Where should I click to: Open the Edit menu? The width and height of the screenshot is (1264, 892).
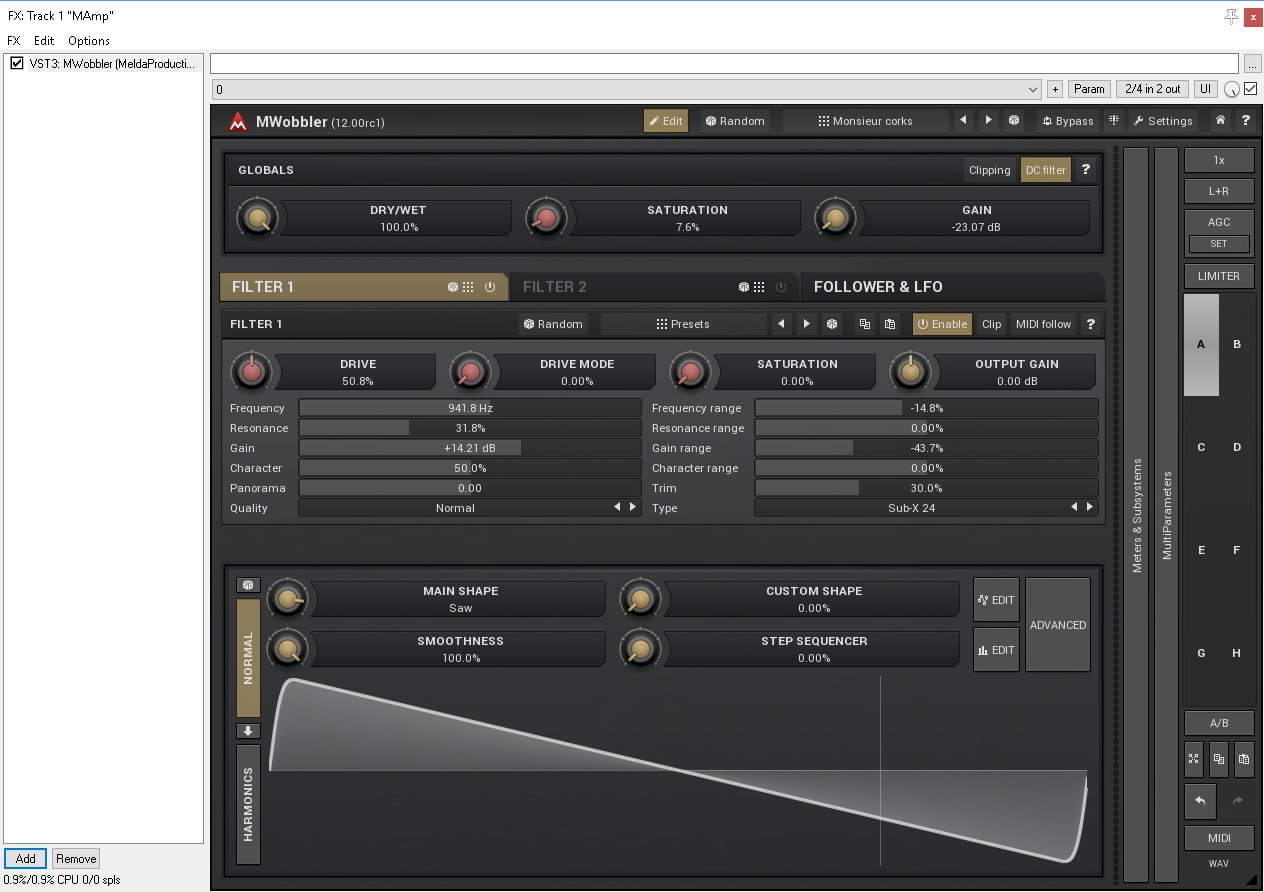(44, 41)
